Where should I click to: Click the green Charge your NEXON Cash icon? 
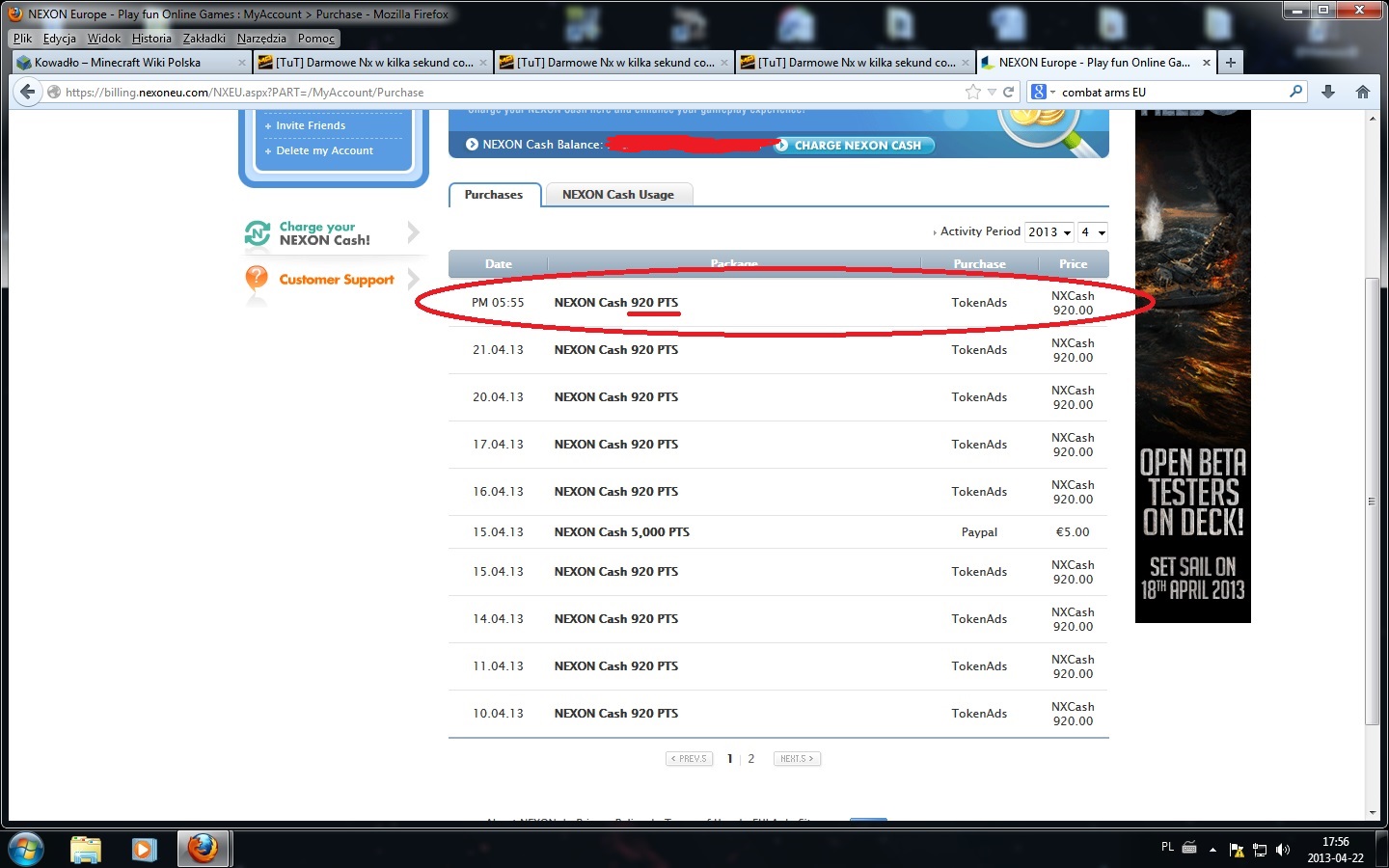tap(257, 232)
